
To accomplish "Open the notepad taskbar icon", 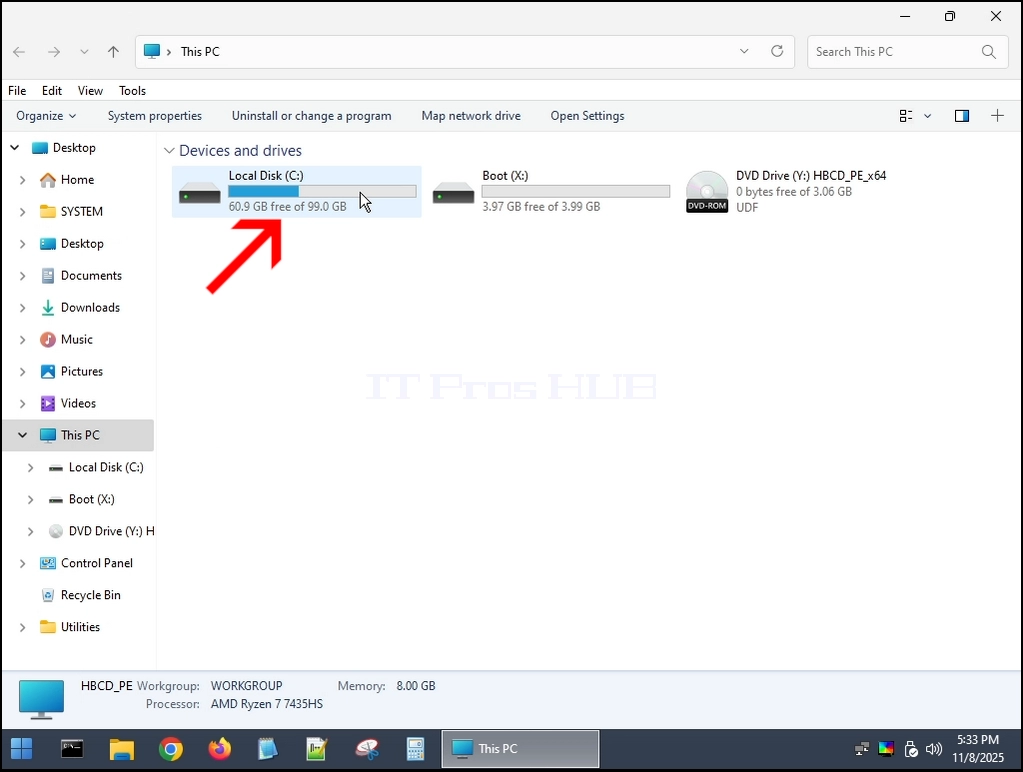I will [x=267, y=749].
